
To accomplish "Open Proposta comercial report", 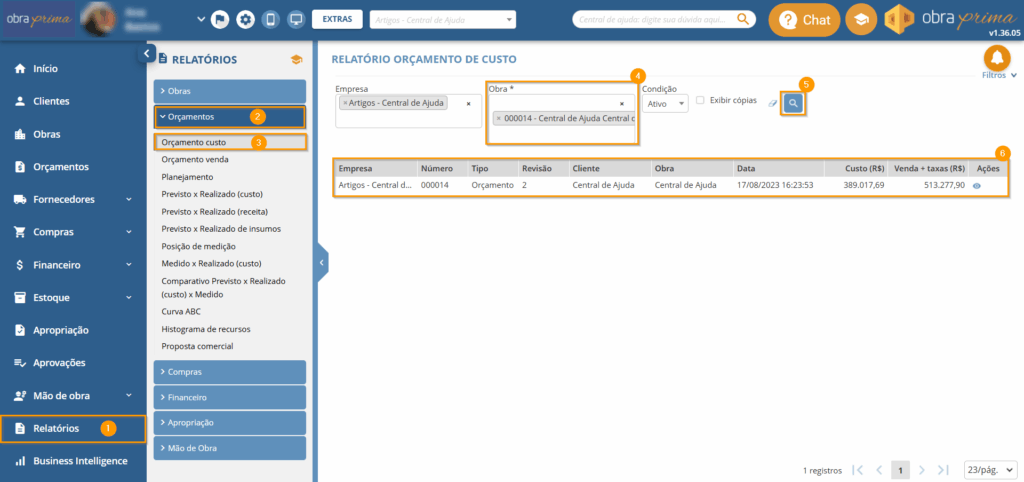I will point(197,346).
